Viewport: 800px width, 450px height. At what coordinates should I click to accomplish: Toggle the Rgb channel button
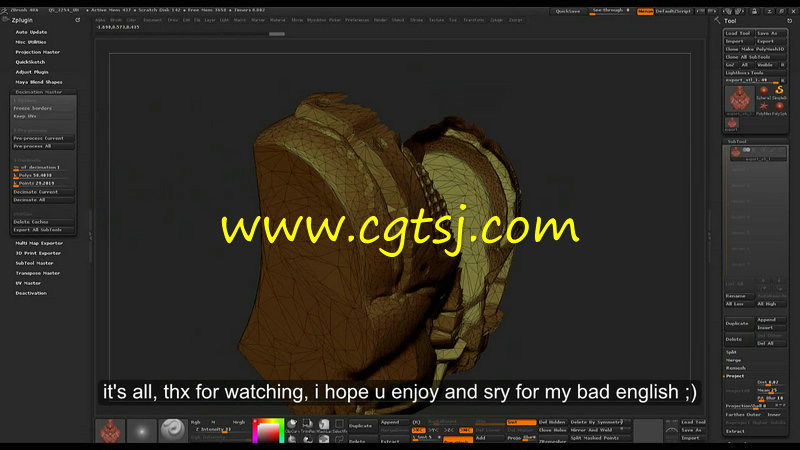(196, 422)
